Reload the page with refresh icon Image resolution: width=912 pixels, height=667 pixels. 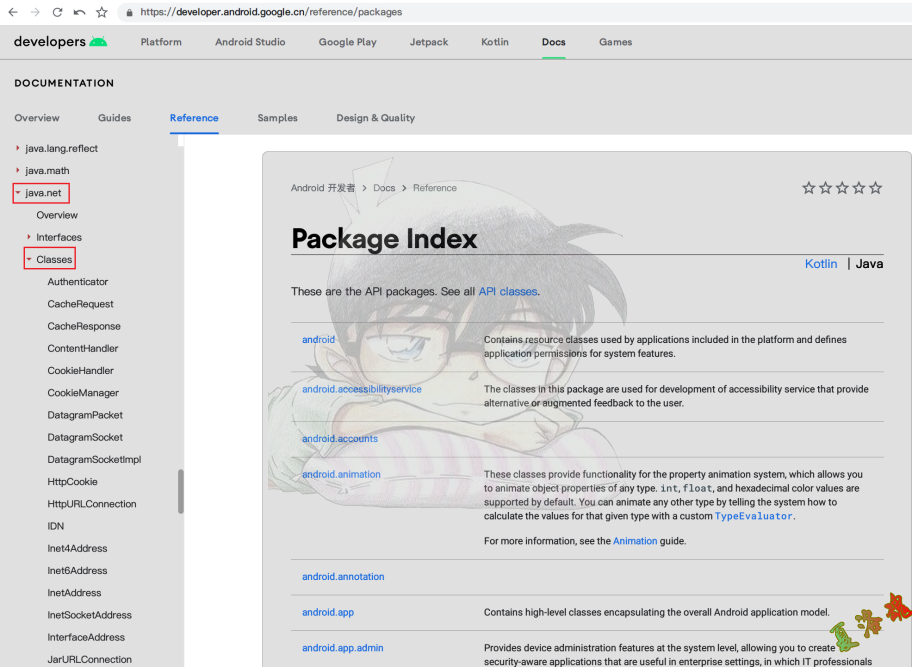[57, 13]
